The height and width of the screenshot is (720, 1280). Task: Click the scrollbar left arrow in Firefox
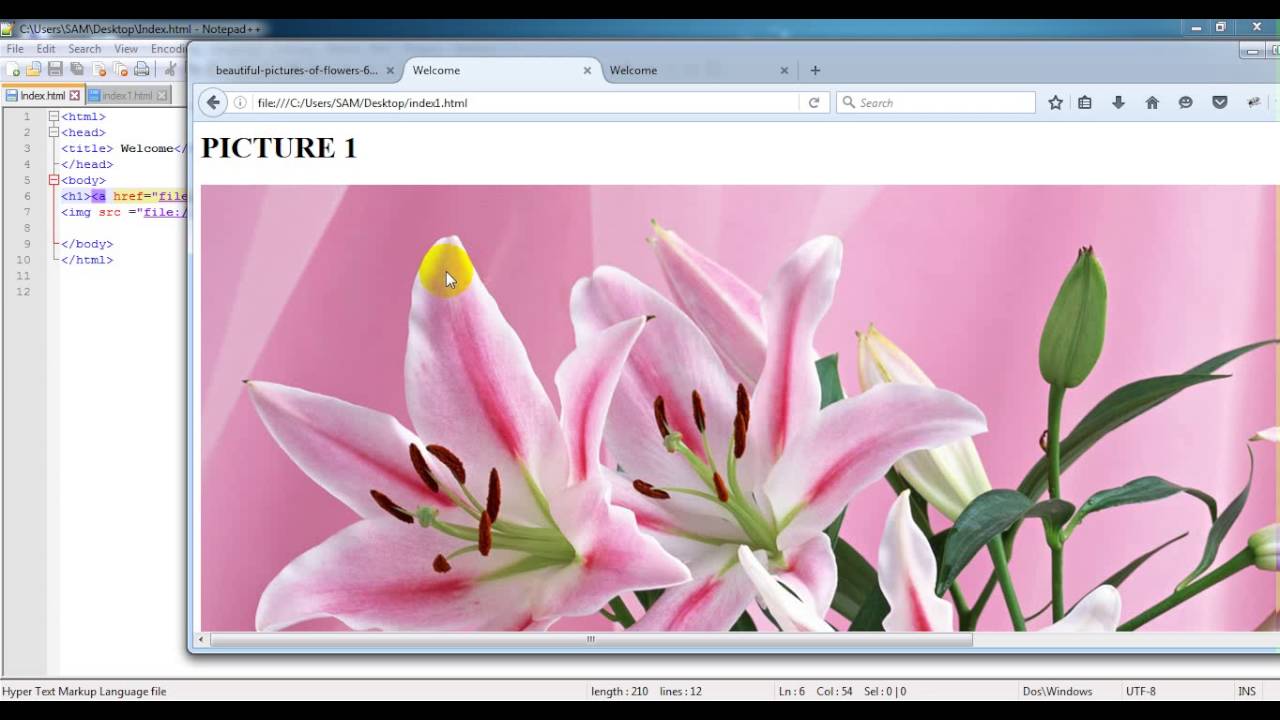(x=201, y=639)
